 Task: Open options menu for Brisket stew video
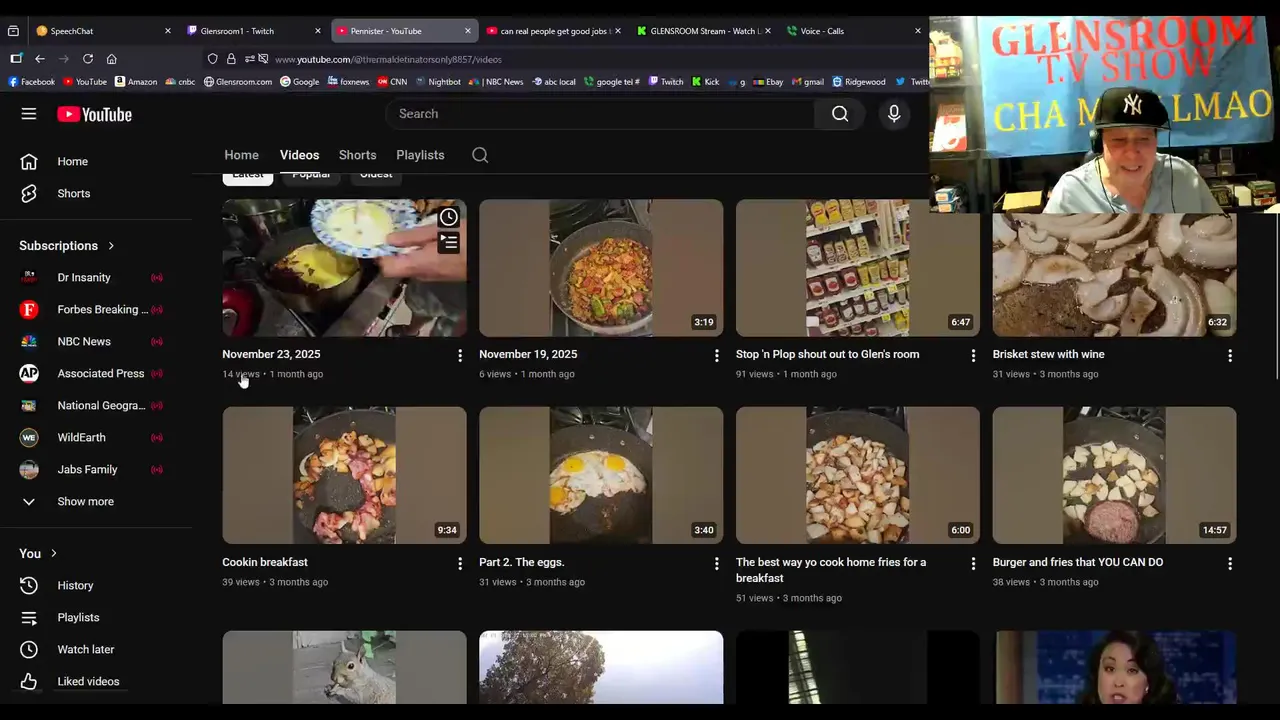click(1230, 355)
